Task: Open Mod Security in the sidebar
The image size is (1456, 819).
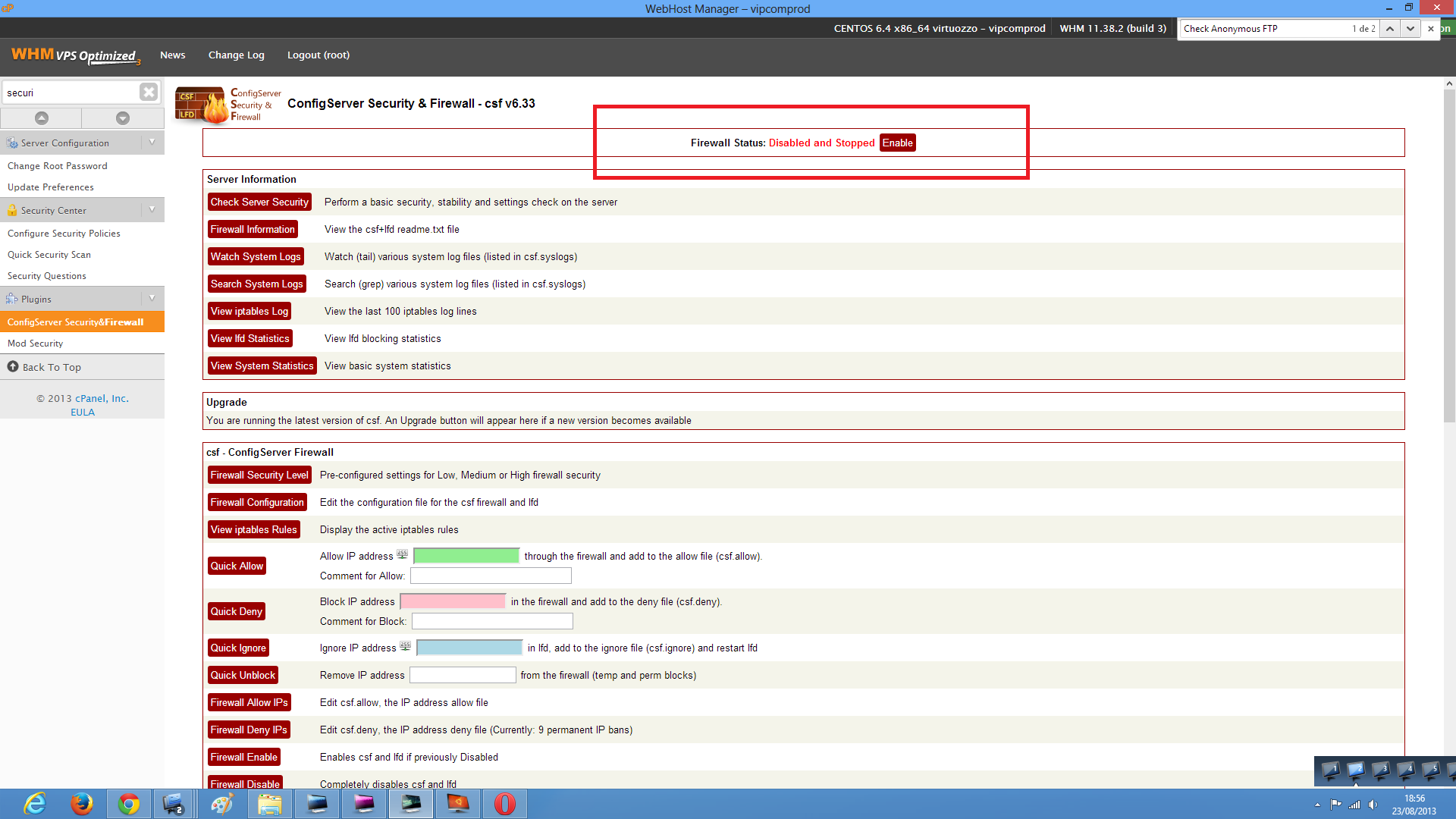Action: (35, 343)
